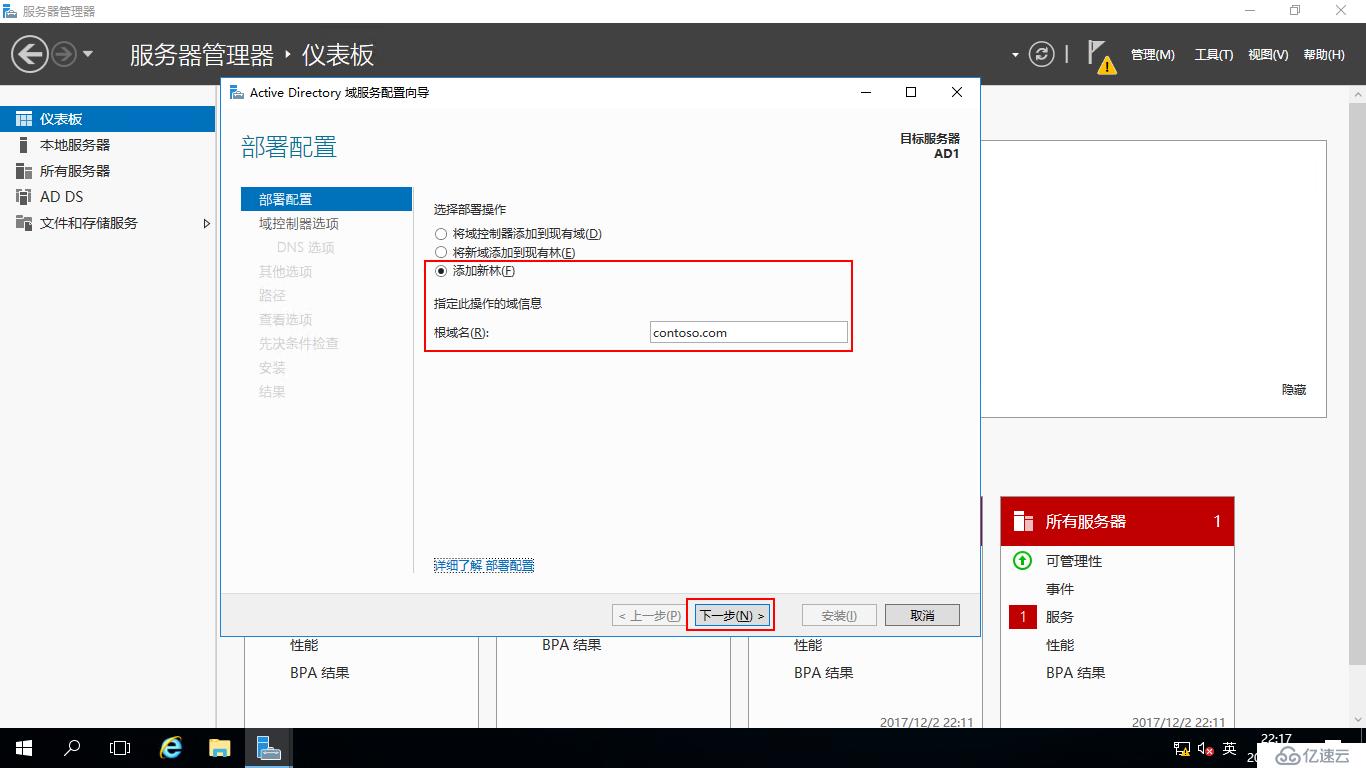Select 仪表板 in the left sidebar

point(107,119)
